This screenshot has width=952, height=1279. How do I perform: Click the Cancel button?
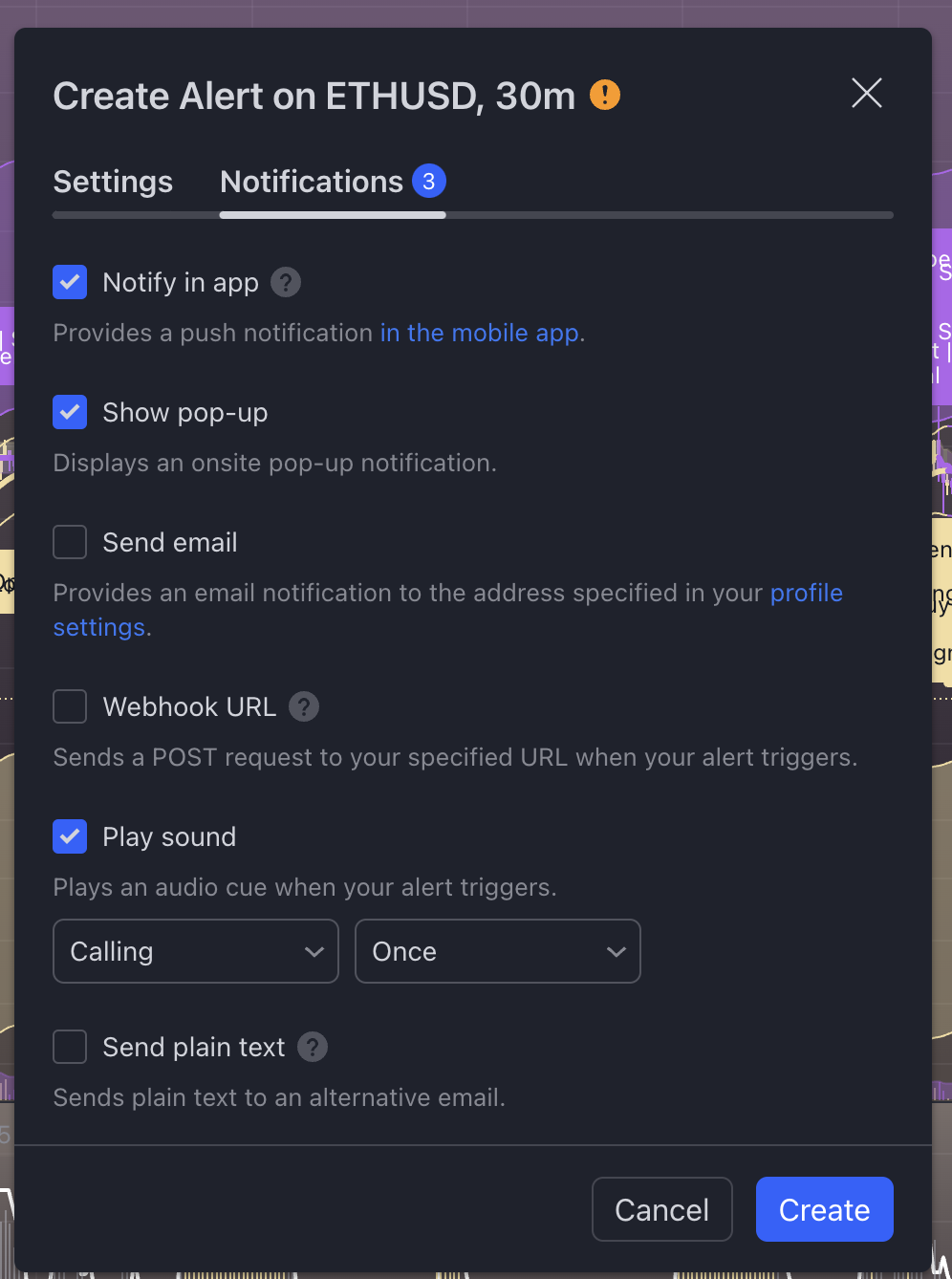661,1209
